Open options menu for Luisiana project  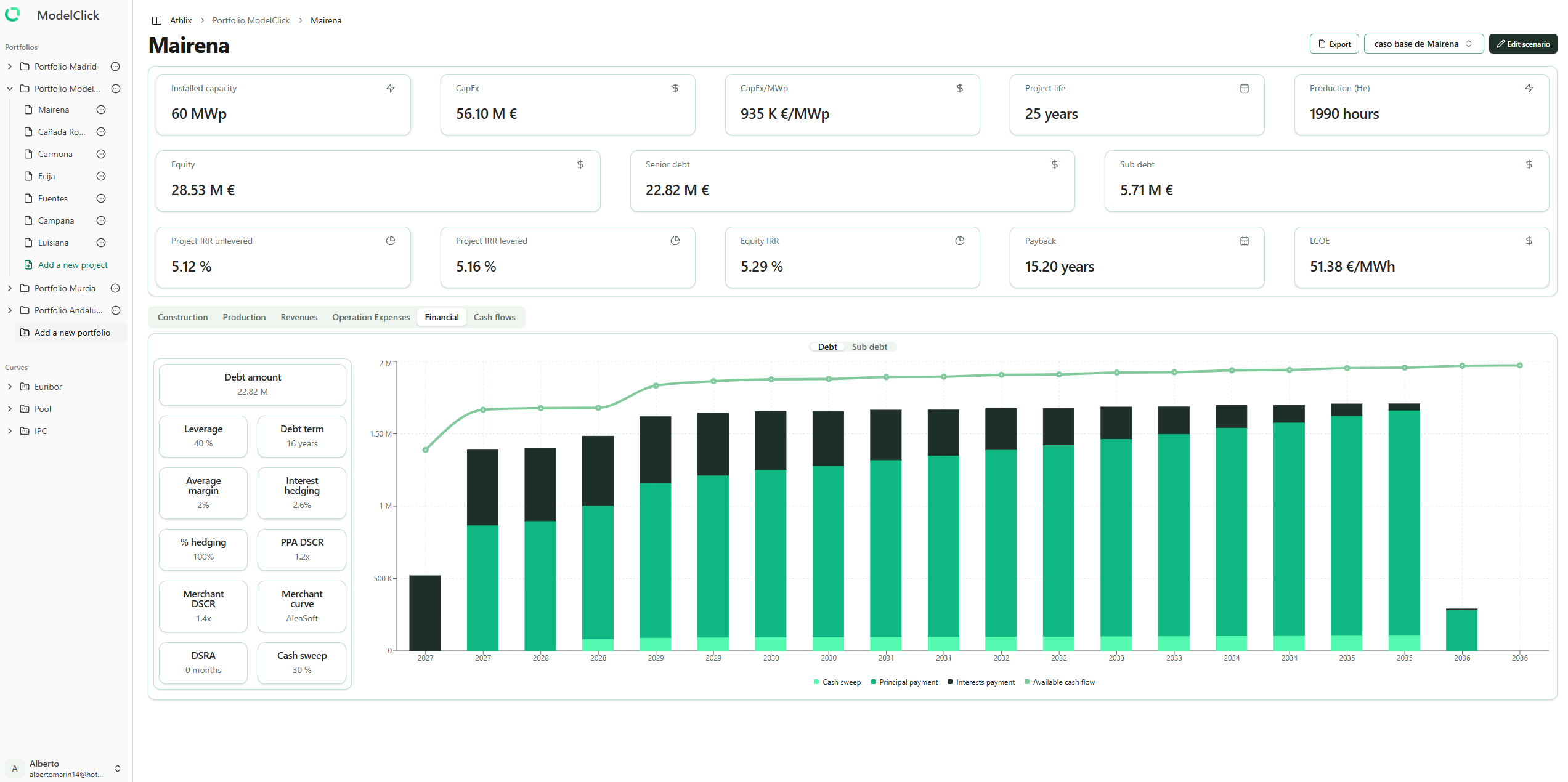pyautogui.click(x=102, y=243)
